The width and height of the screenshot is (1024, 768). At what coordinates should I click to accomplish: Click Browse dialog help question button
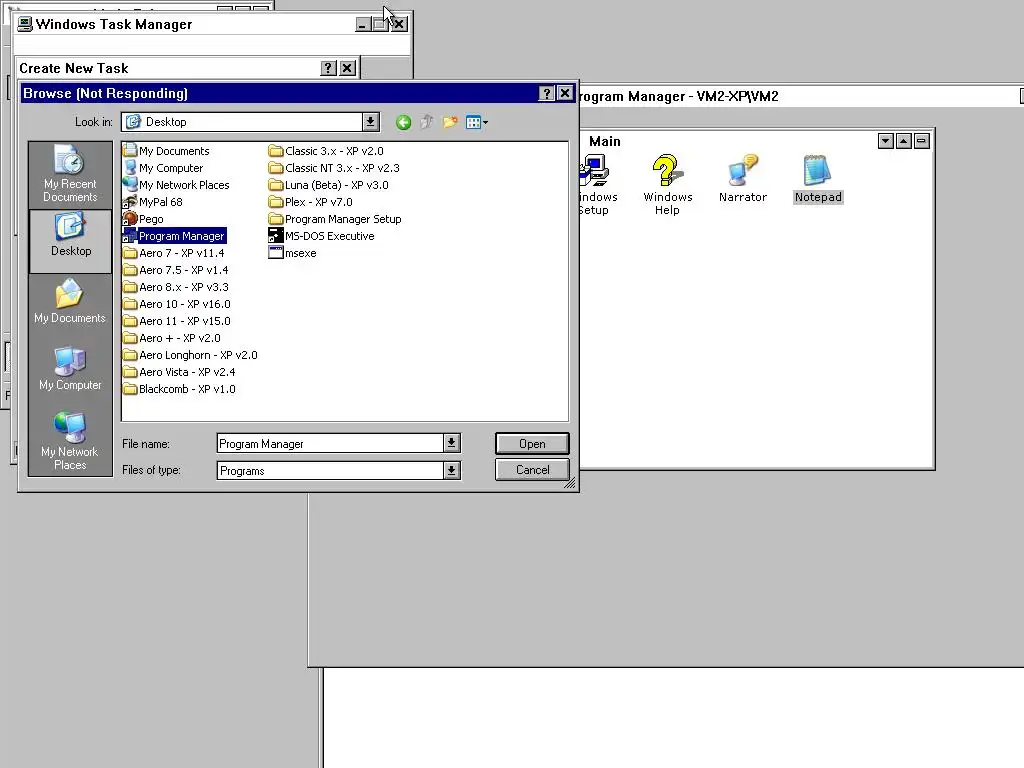546,93
